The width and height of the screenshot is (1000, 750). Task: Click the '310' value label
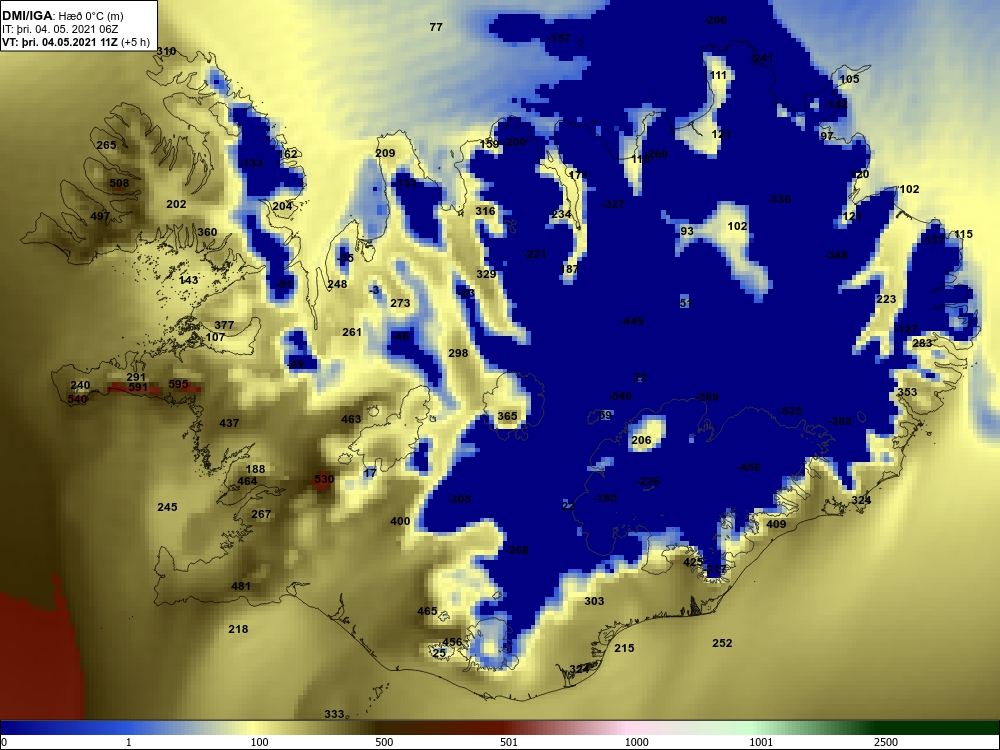tap(166, 52)
